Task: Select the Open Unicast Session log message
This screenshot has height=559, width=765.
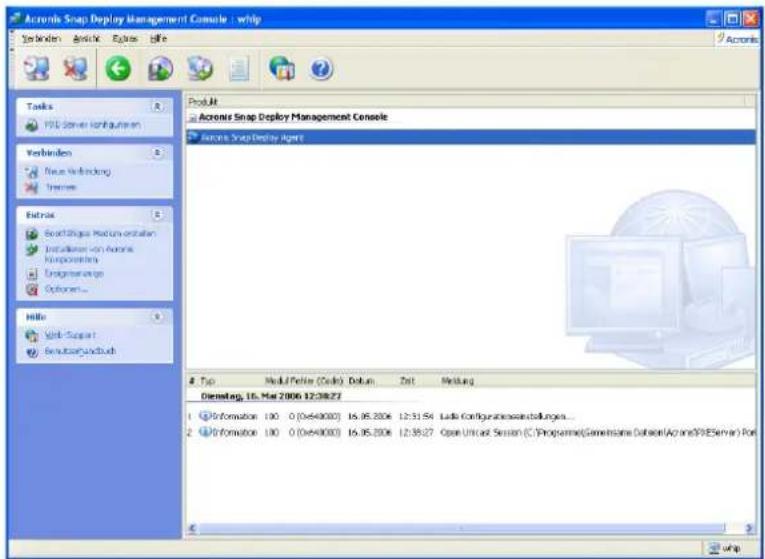Action: pos(598,433)
